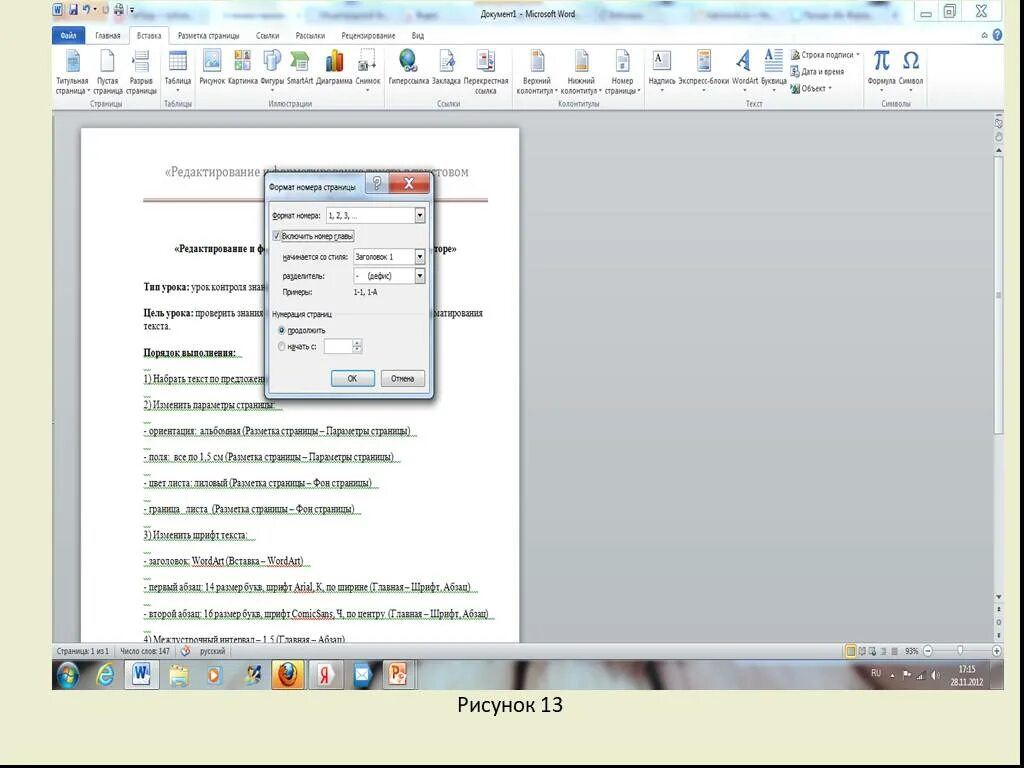The image size is (1024, 768).
Task: Expand the Строка подписи dropdown arrow
Action: pyautogui.click(x=858, y=55)
